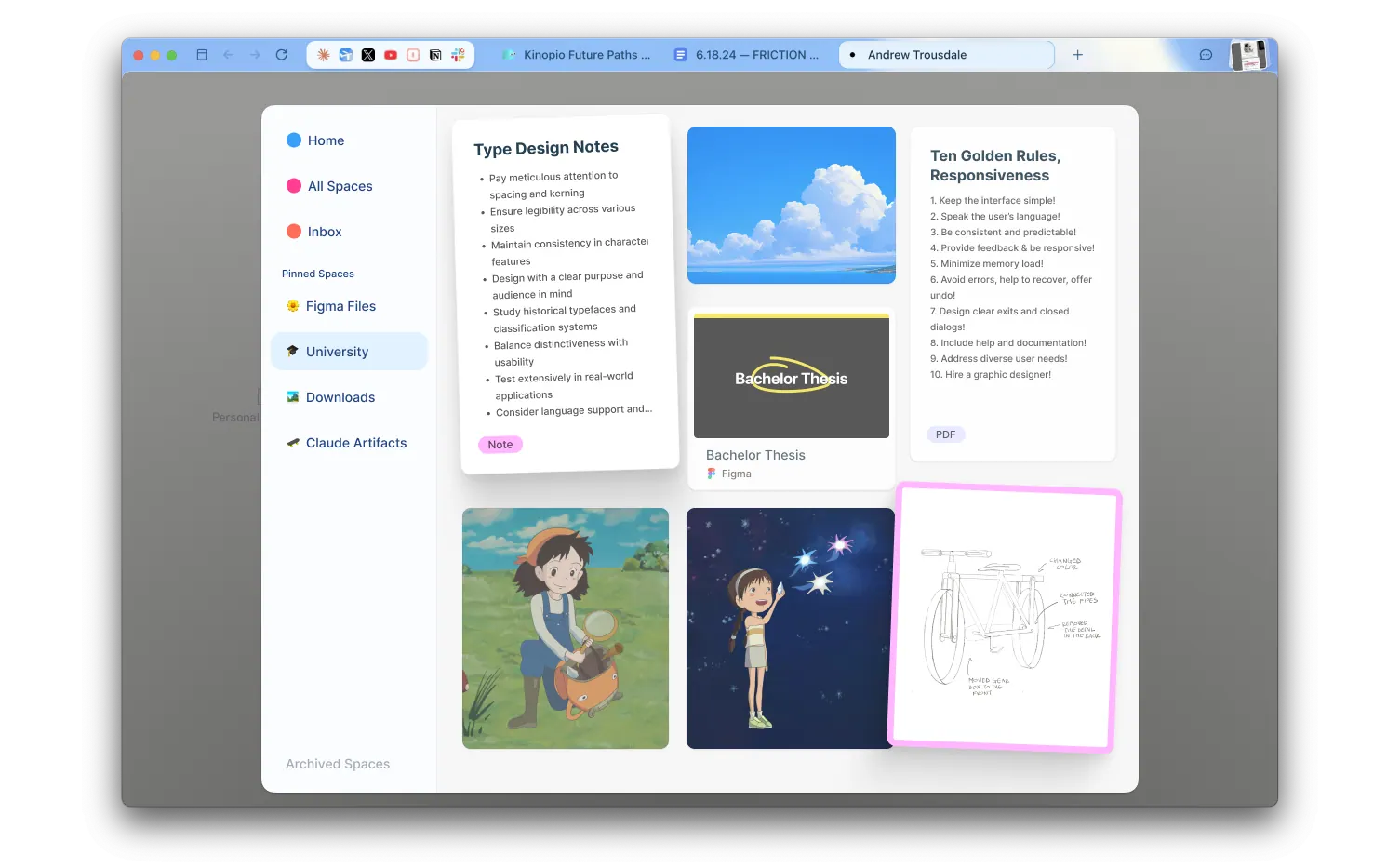
Task: Switch to 6.18.24 — FRICTION tab
Action: (x=747, y=55)
